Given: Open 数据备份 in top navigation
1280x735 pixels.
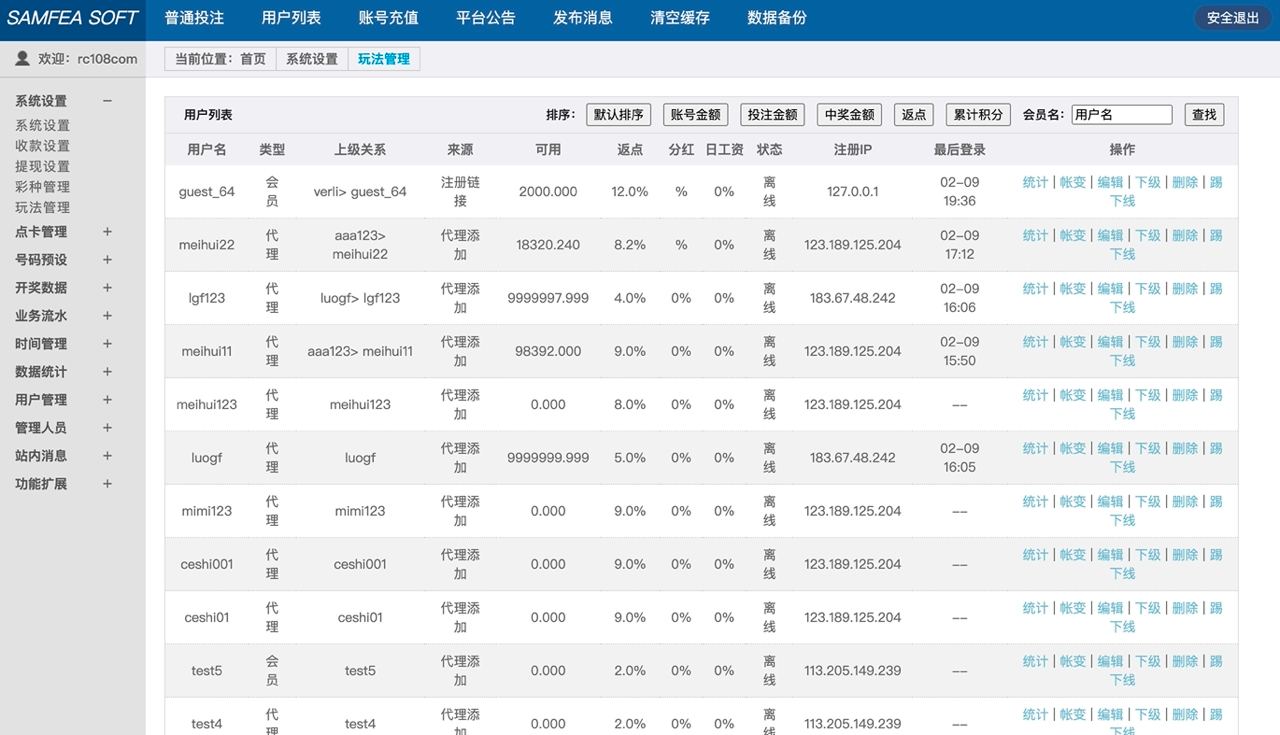Looking at the screenshot, I should point(777,18).
